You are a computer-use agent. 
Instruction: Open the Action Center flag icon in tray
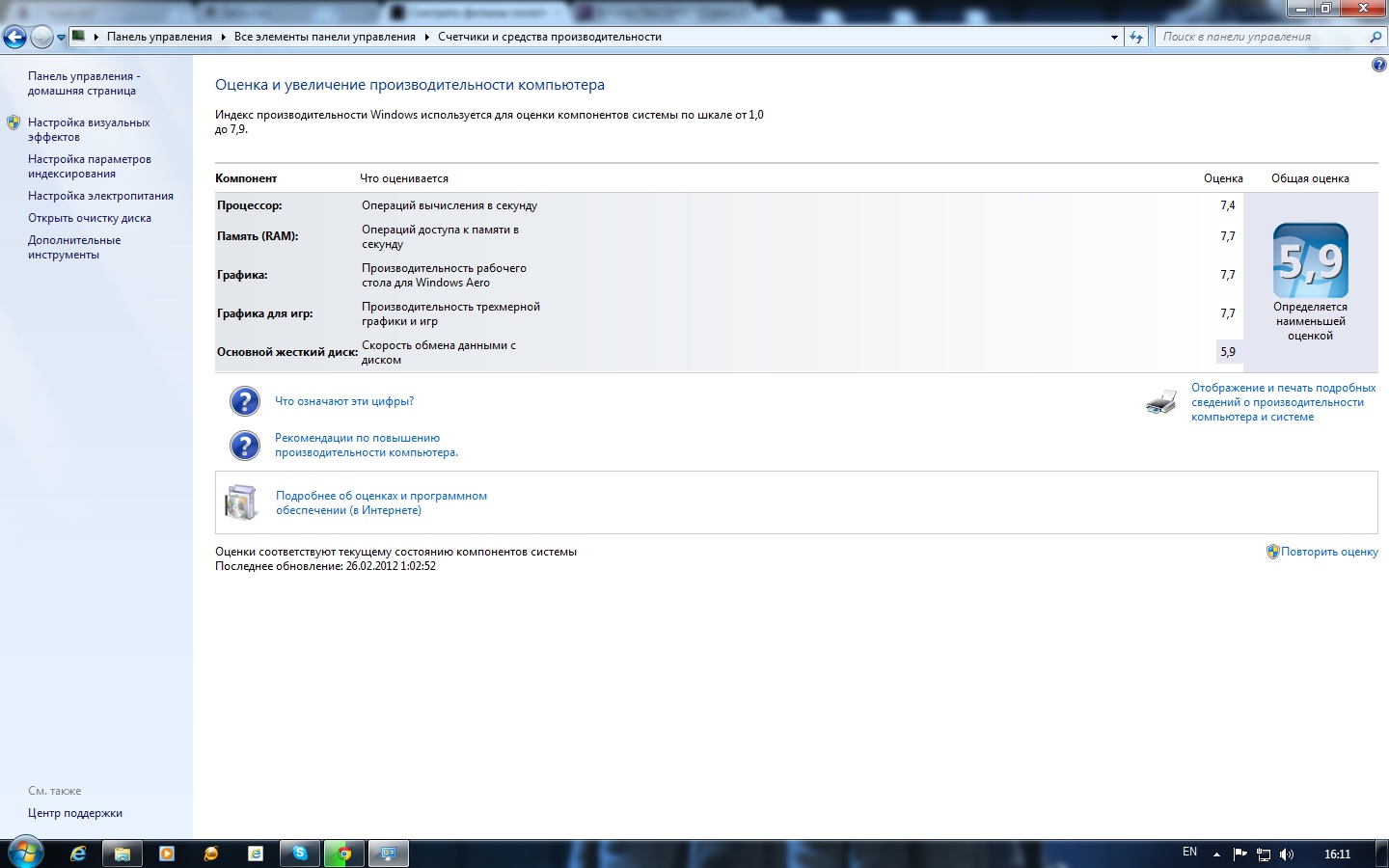tap(1239, 854)
